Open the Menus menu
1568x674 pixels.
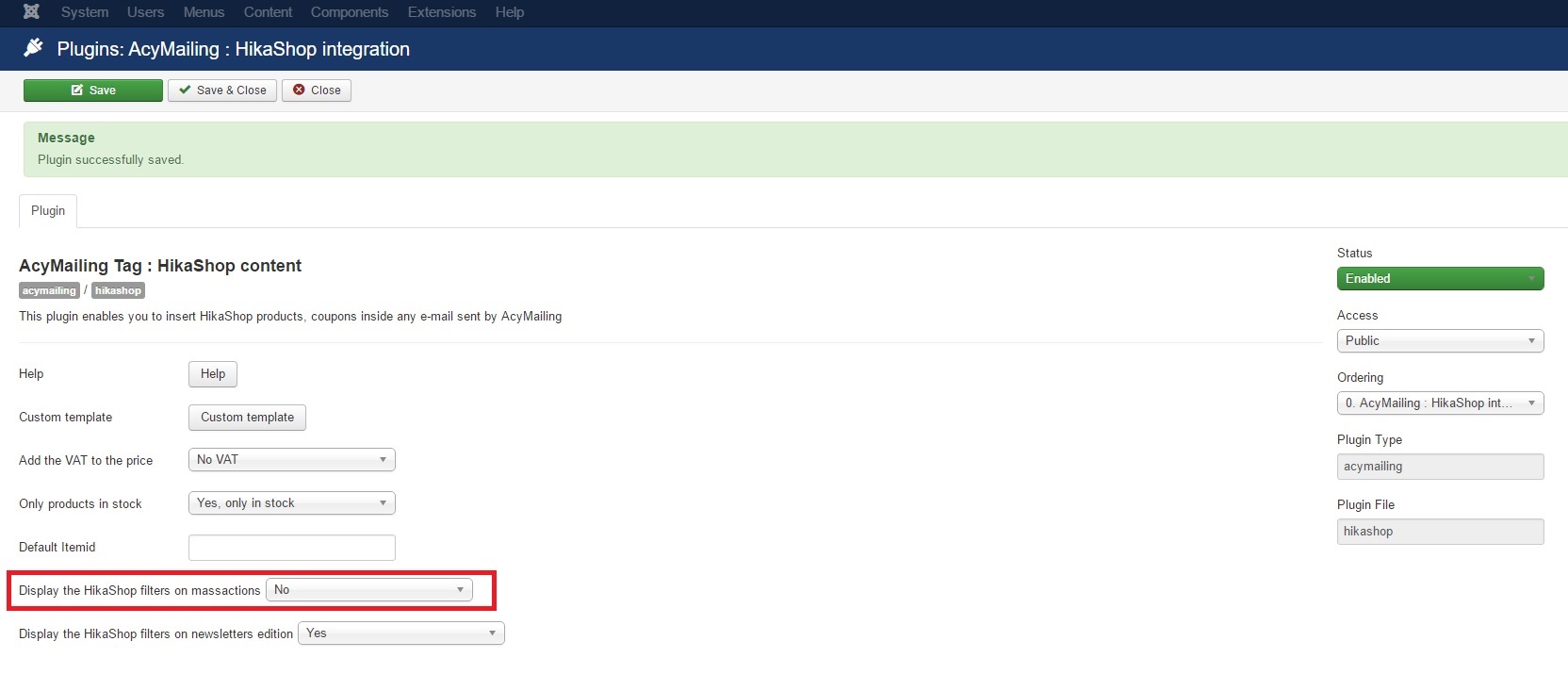point(204,12)
